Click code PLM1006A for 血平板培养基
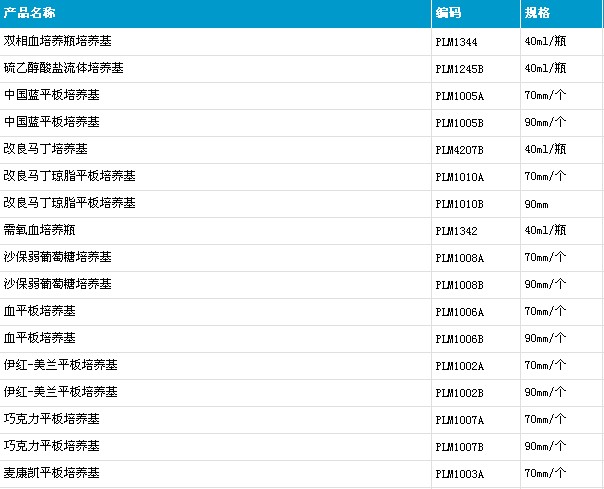Screen dimensions: 604x489 (x=460, y=312)
